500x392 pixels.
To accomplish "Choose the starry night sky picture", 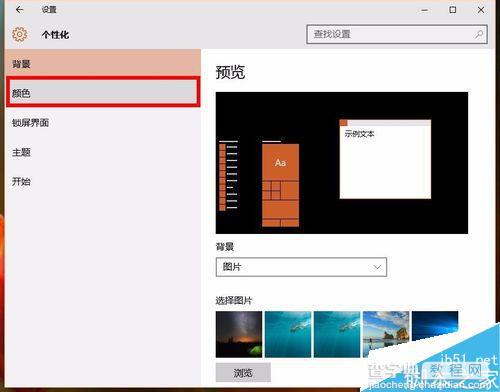I will (x=239, y=334).
